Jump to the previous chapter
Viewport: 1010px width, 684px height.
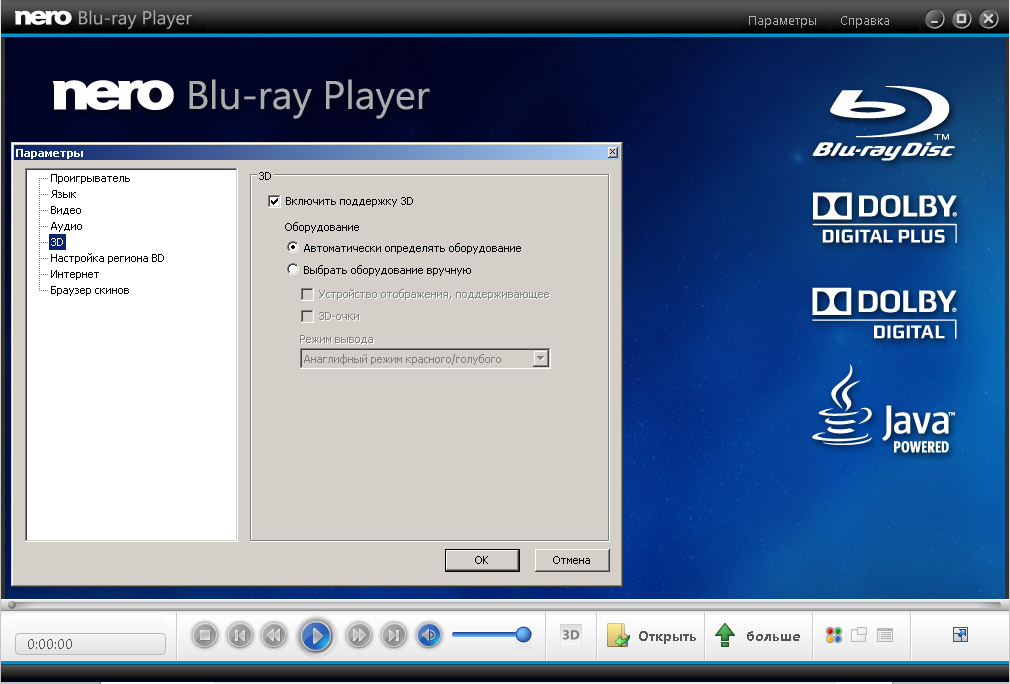coord(240,636)
